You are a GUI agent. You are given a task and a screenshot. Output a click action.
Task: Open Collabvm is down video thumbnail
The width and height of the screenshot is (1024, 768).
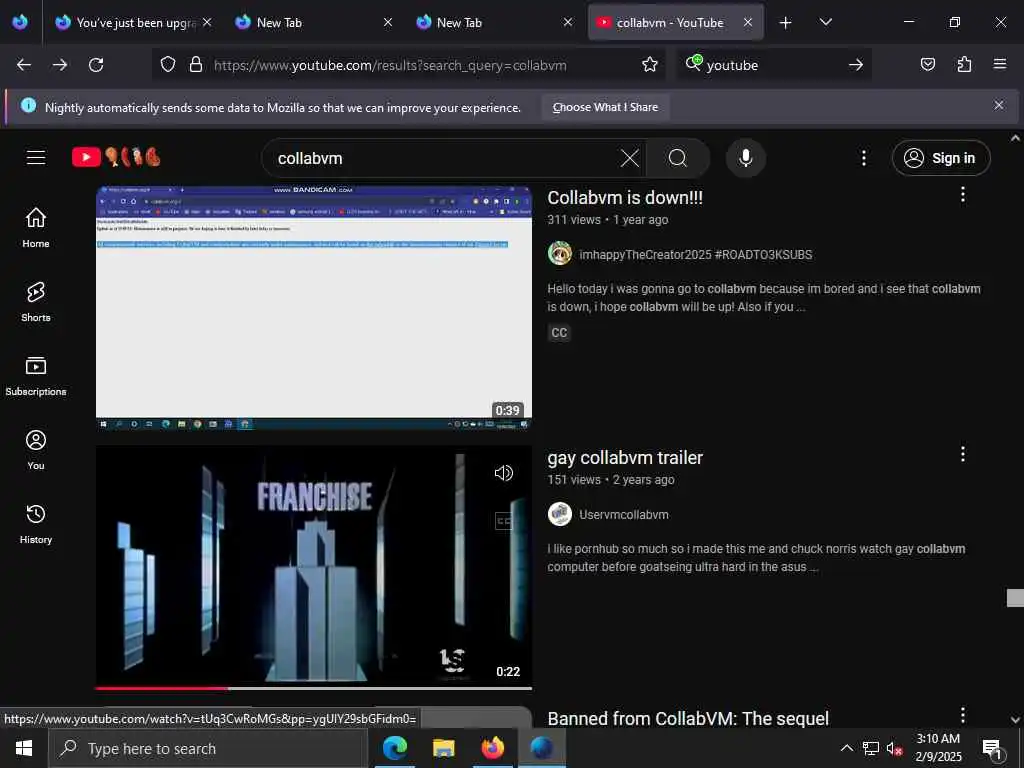tap(313, 308)
